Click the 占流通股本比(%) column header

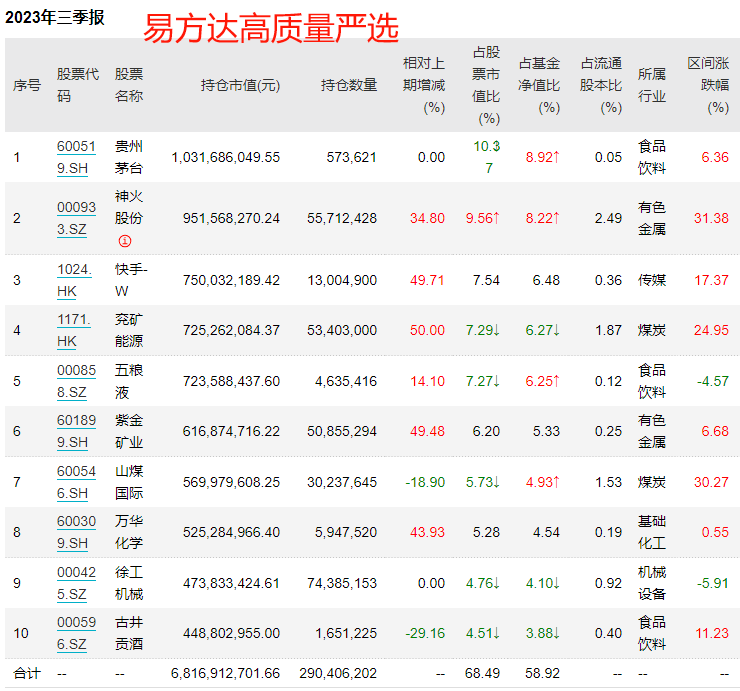(601, 85)
